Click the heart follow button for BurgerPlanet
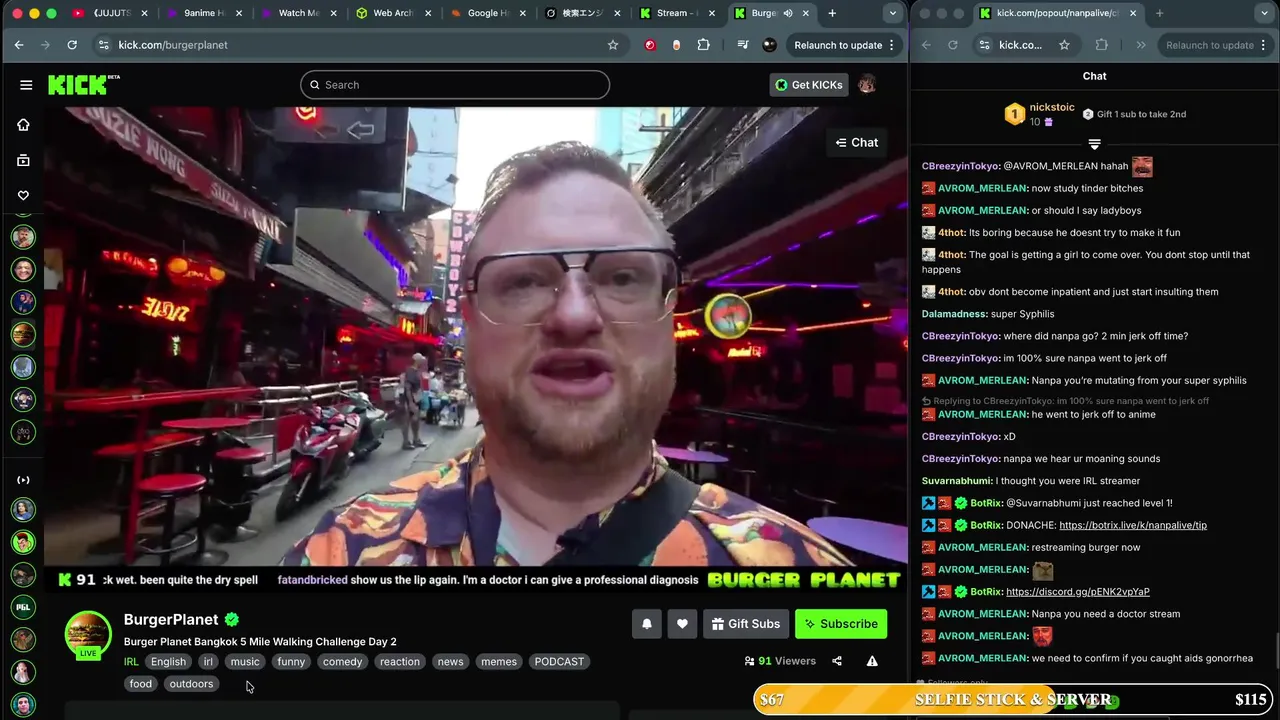 (x=682, y=624)
